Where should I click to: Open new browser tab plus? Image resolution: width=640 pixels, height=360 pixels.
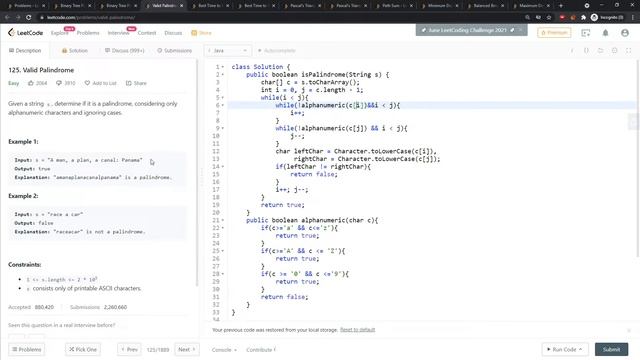[x=561, y=6]
